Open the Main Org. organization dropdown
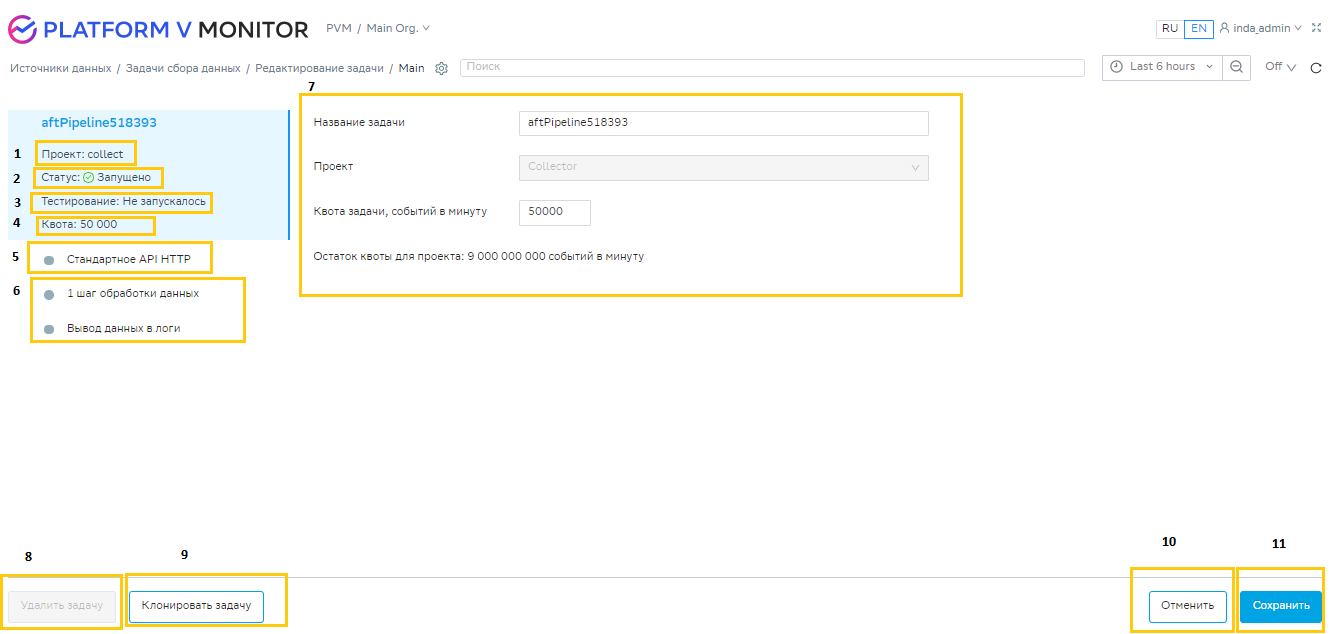 pos(398,29)
